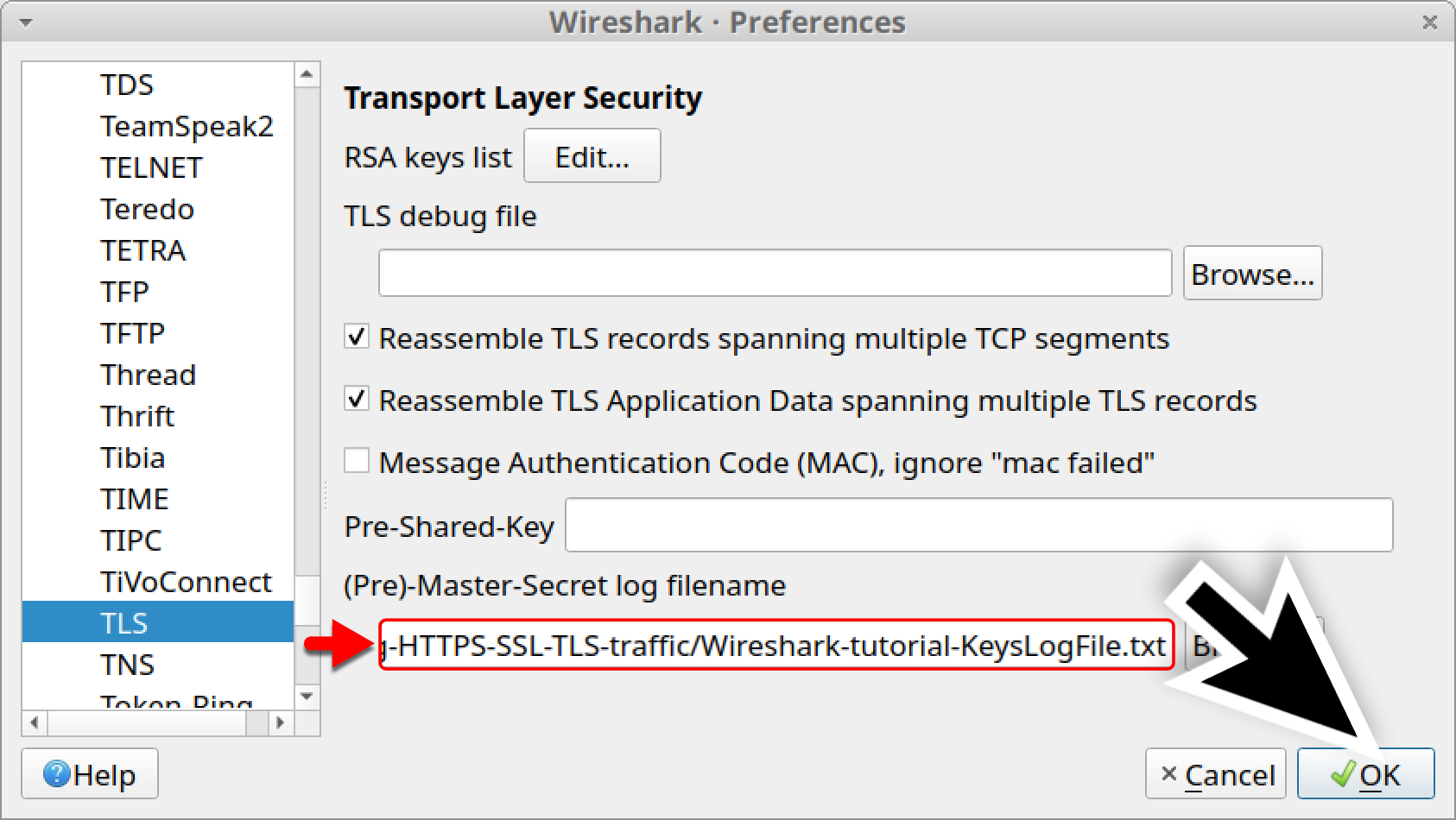The width and height of the screenshot is (1456, 820).
Task: Select TNS in the protocol list
Action: (130, 665)
